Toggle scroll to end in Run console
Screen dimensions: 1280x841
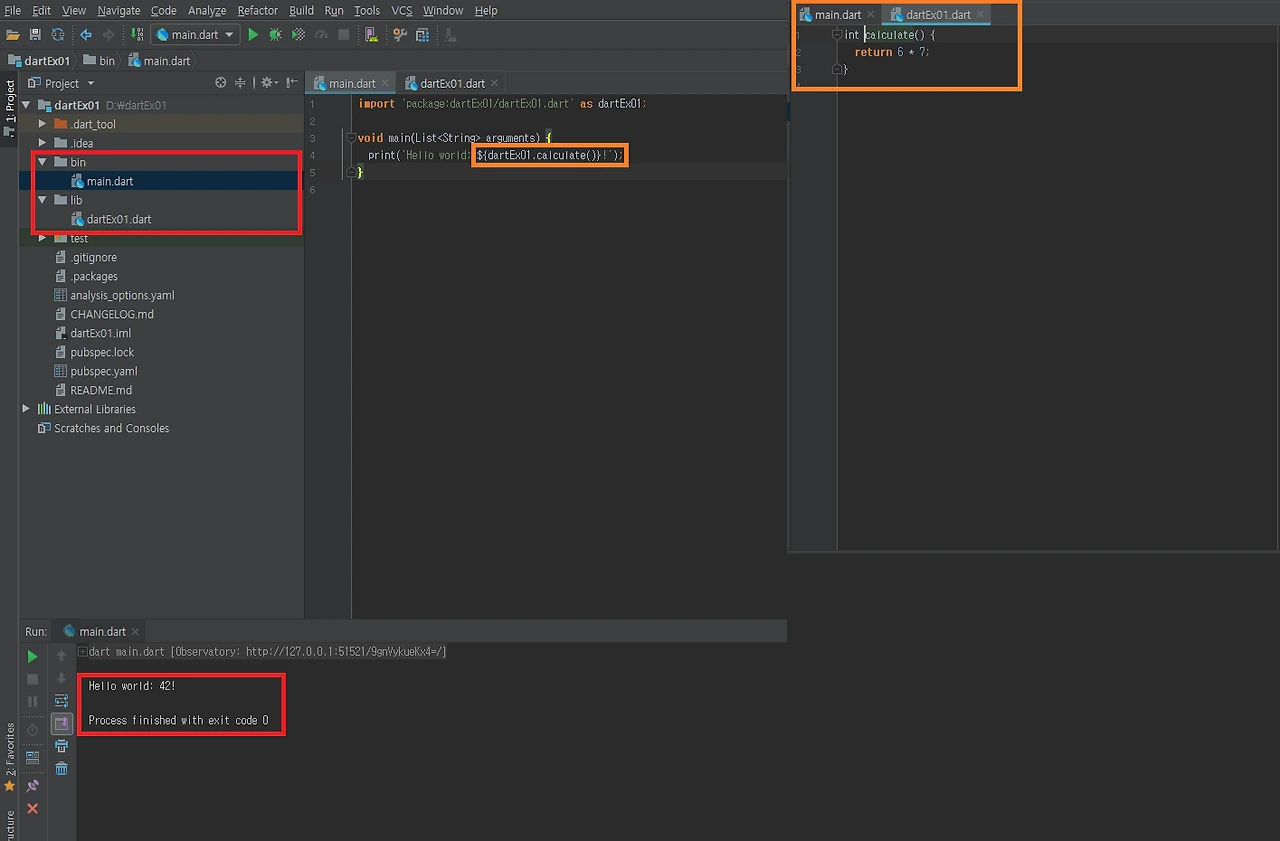pyautogui.click(x=61, y=723)
